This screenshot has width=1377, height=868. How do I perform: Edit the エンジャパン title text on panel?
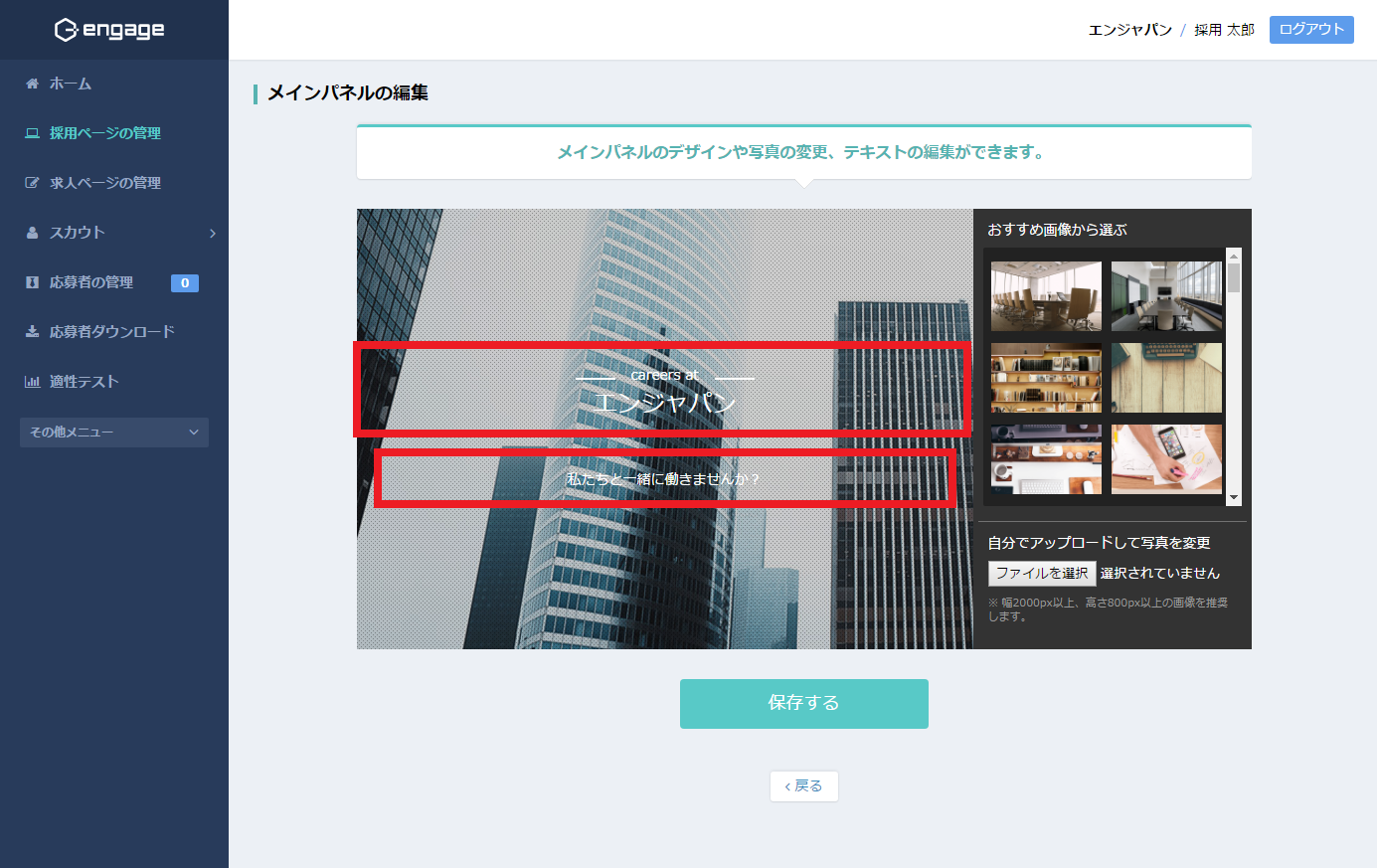(665, 403)
